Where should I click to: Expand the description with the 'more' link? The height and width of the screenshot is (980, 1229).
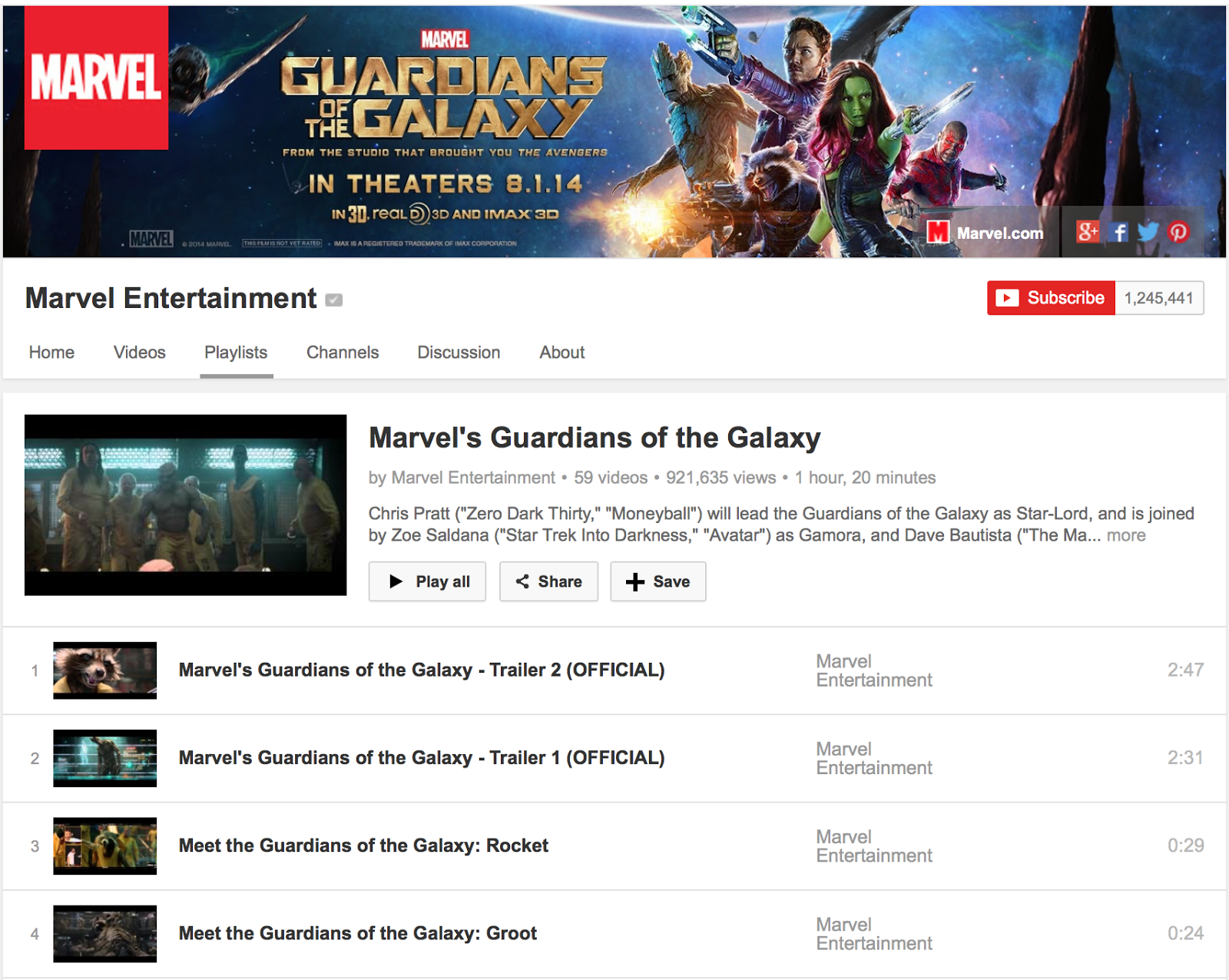tap(1126, 535)
